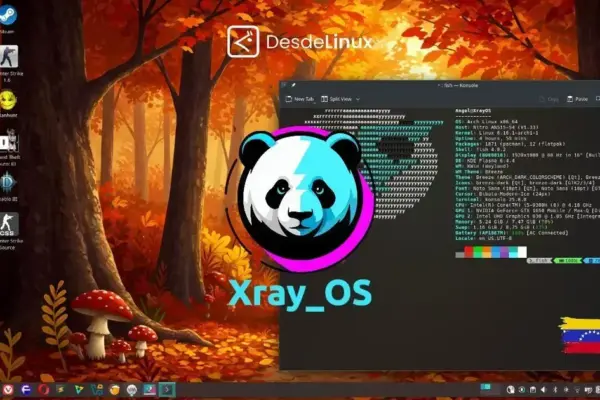600x400 pixels.
Task: Switch desktops using the taskbar pager
Action: [x=490, y=389]
